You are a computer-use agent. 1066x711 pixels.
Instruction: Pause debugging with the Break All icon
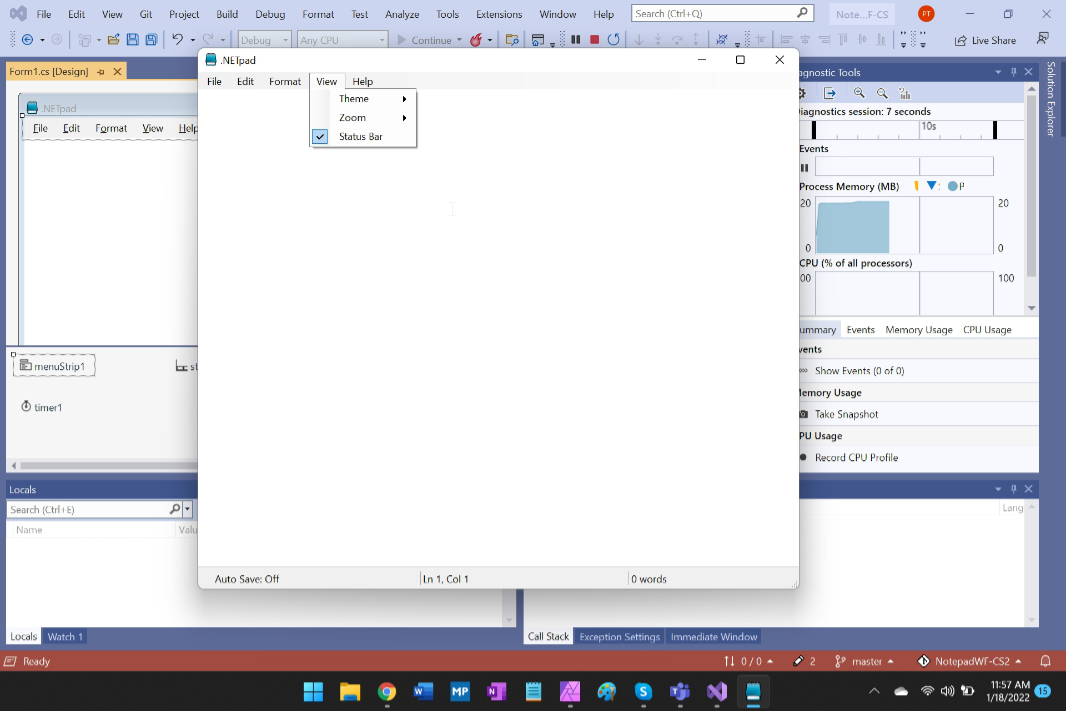pyautogui.click(x=576, y=40)
